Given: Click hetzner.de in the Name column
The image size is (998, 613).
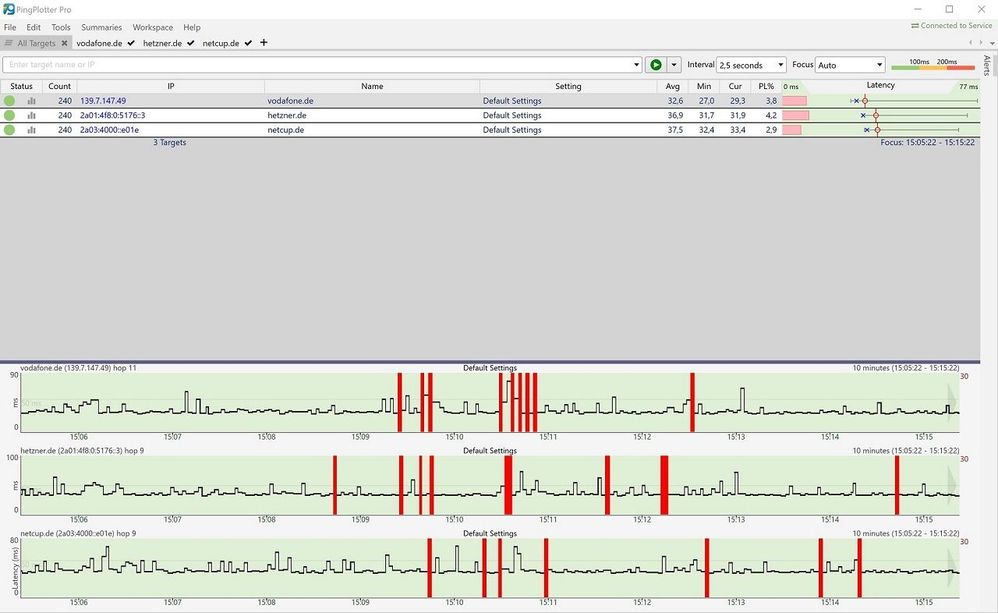Looking at the screenshot, I should click(287, 115).
